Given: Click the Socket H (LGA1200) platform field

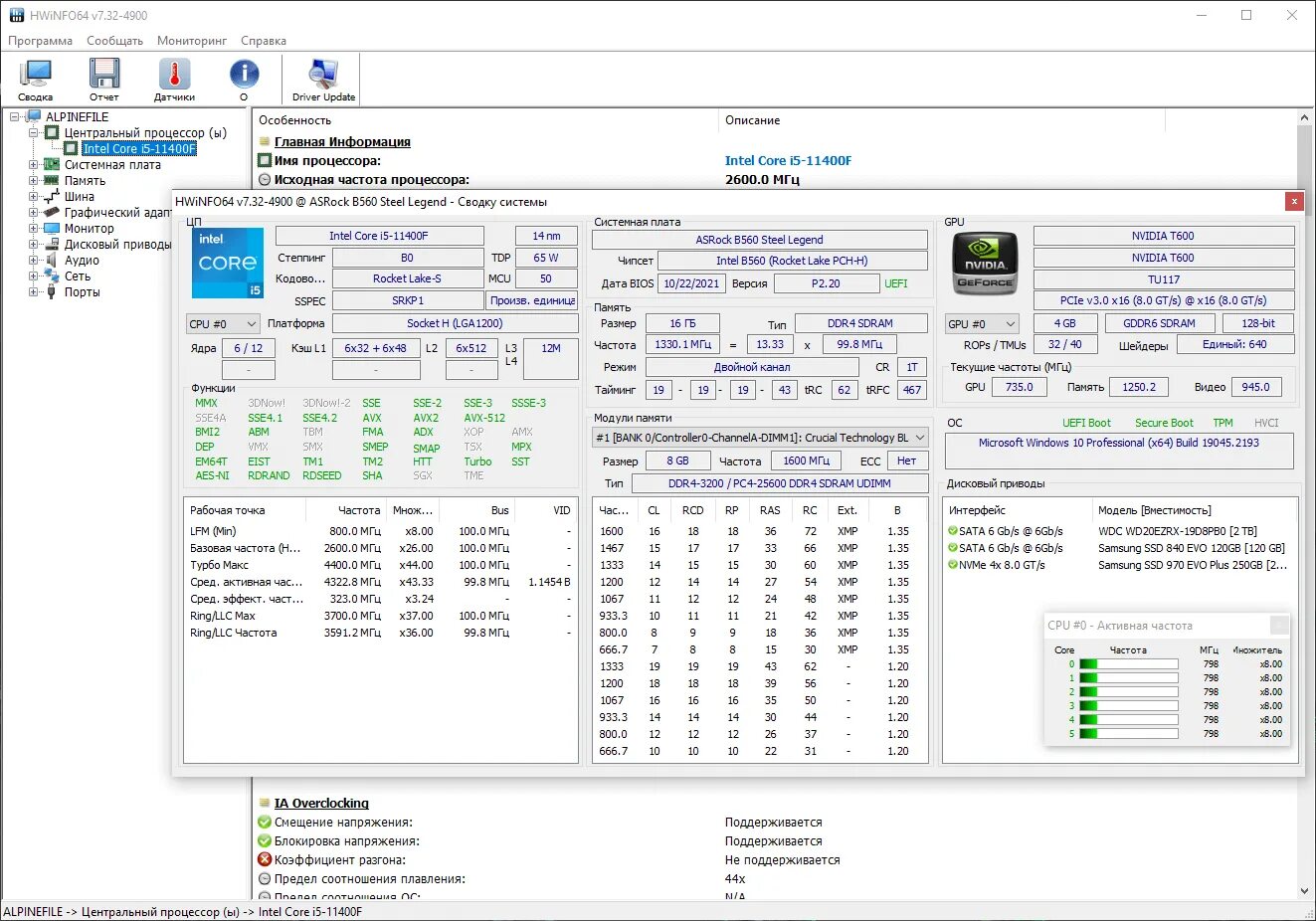Looking at the screenshot, I should 455,323.
